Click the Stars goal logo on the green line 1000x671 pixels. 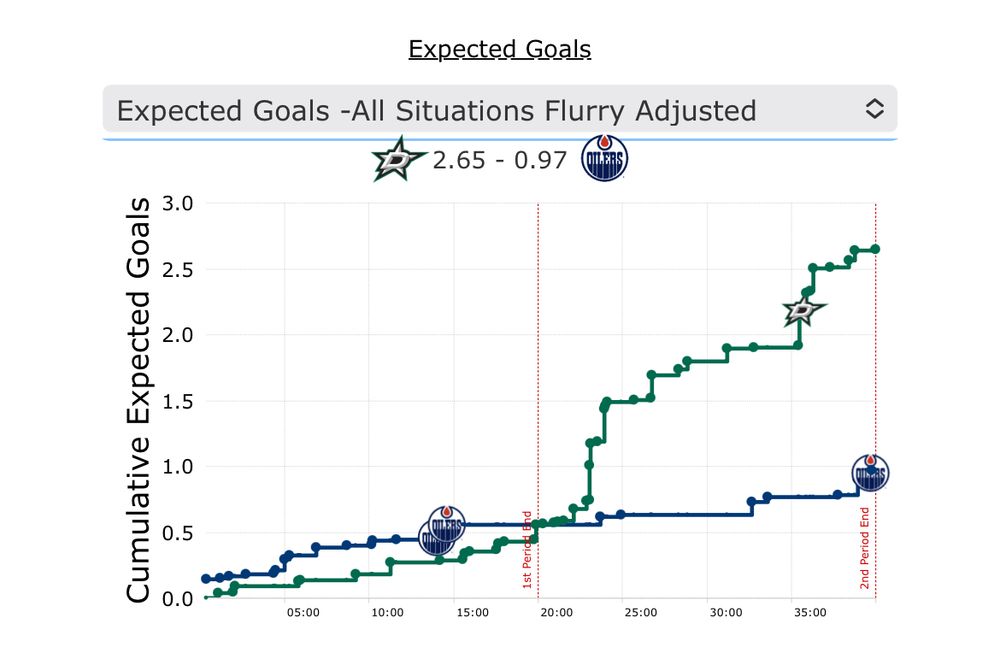[802, 311]
